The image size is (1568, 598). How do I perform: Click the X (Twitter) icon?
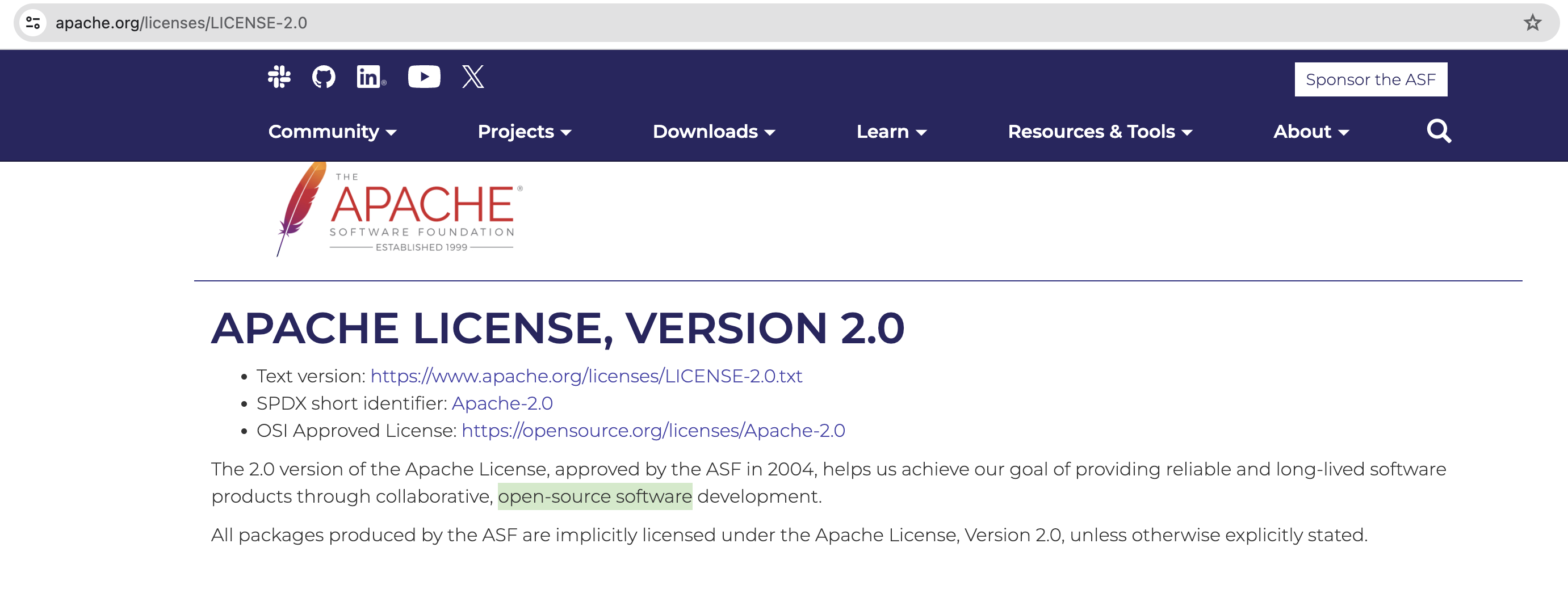tap(473, 77)
